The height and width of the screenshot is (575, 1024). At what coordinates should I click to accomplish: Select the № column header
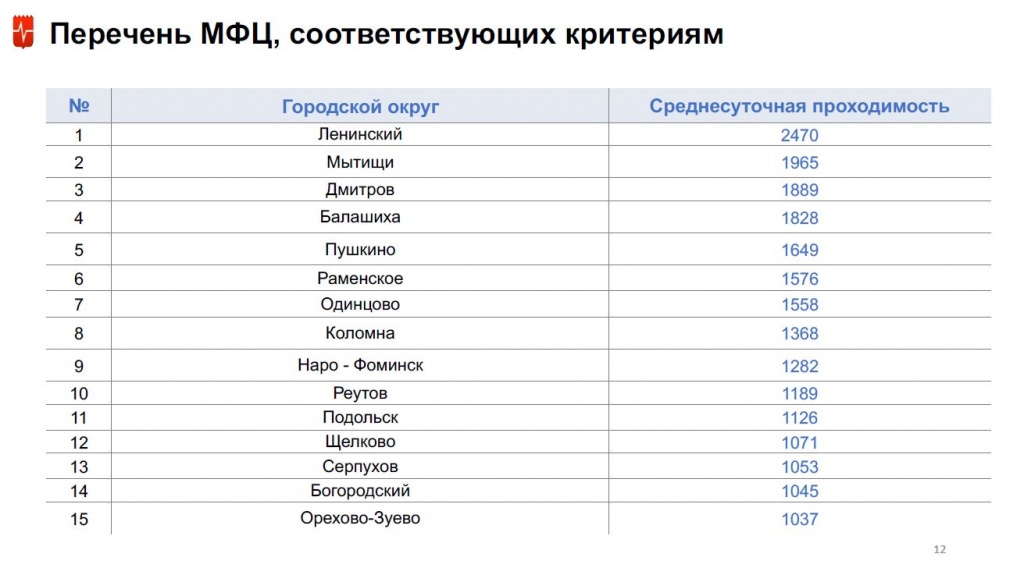pos(79,105)
